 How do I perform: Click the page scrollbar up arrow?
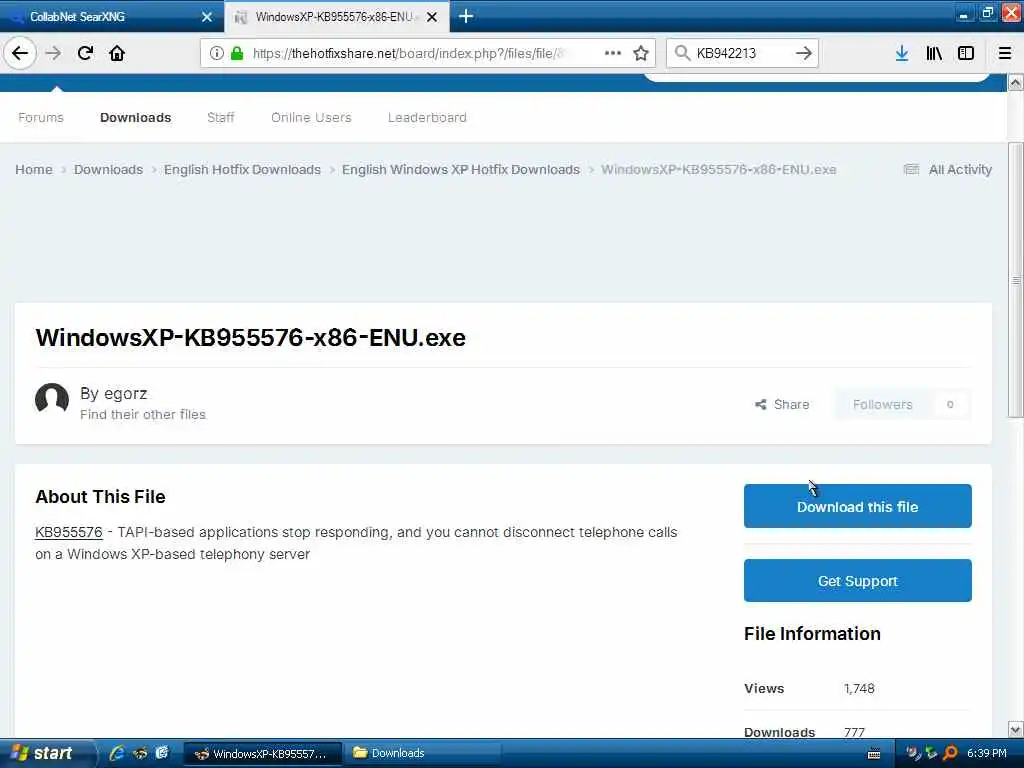pos(1015,82)
